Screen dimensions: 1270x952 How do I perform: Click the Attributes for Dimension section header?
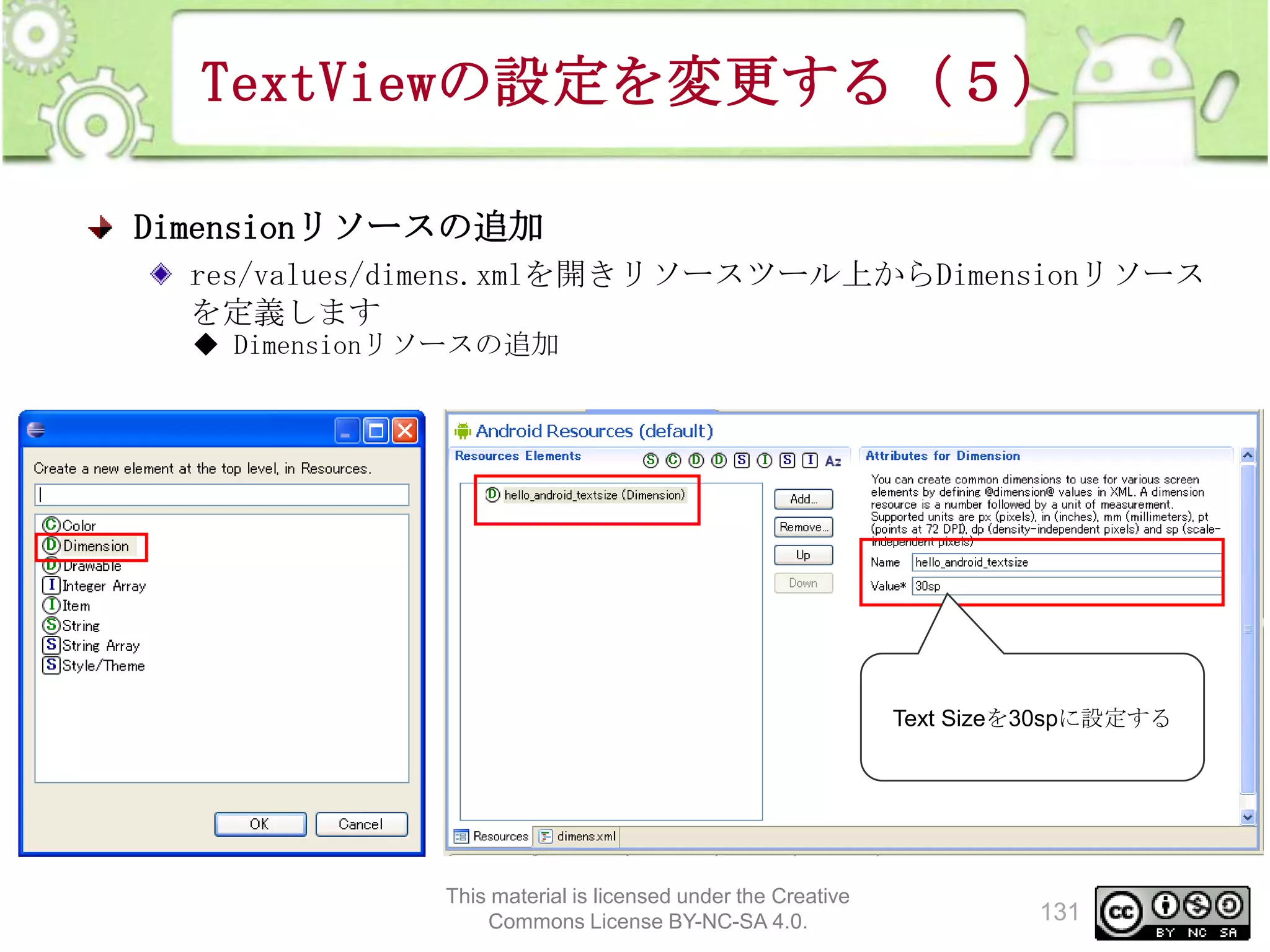coord(942,456)
